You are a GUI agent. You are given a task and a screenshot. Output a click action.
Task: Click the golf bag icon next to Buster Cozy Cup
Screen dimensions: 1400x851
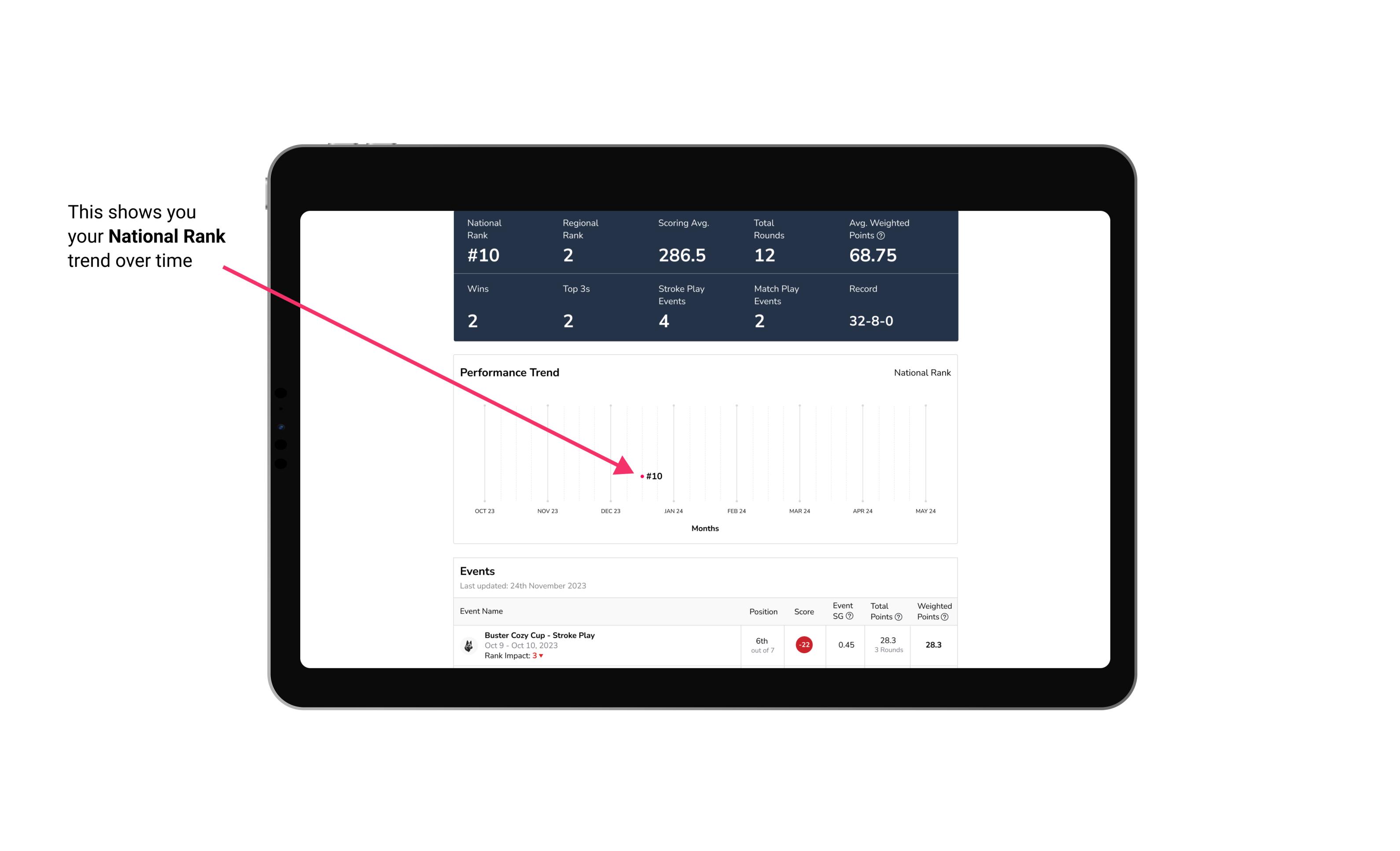pos(468,644)
